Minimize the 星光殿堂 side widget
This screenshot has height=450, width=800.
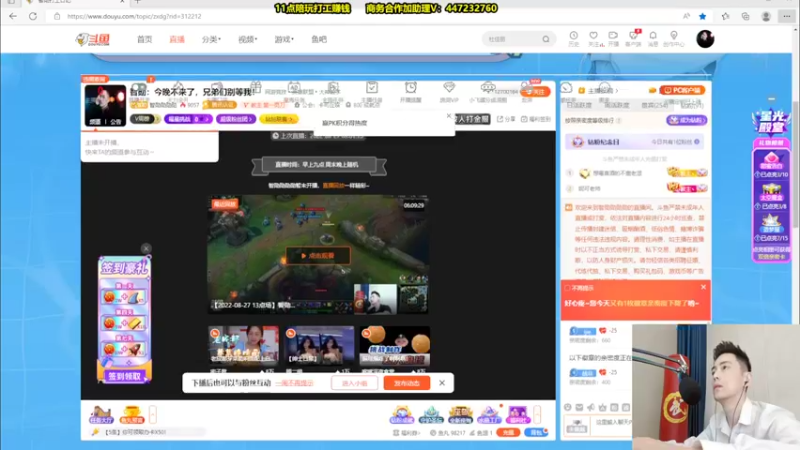[x=771, y=98]
